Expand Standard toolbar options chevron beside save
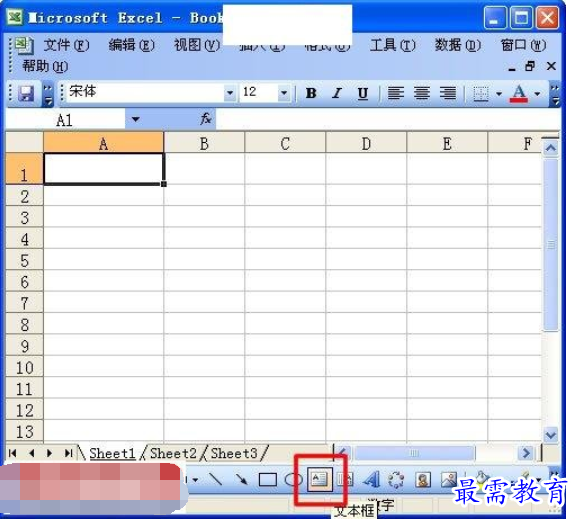The image size is (576, 523). (48, 95)
